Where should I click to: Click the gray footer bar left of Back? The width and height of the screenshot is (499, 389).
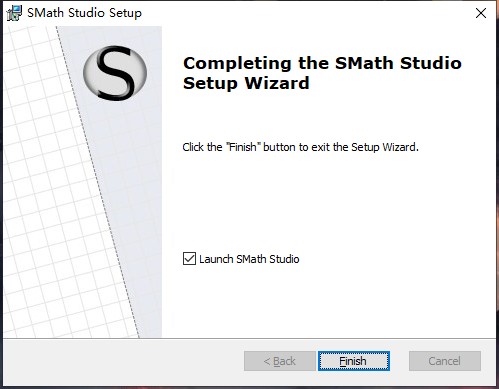(x=123, y=361)
